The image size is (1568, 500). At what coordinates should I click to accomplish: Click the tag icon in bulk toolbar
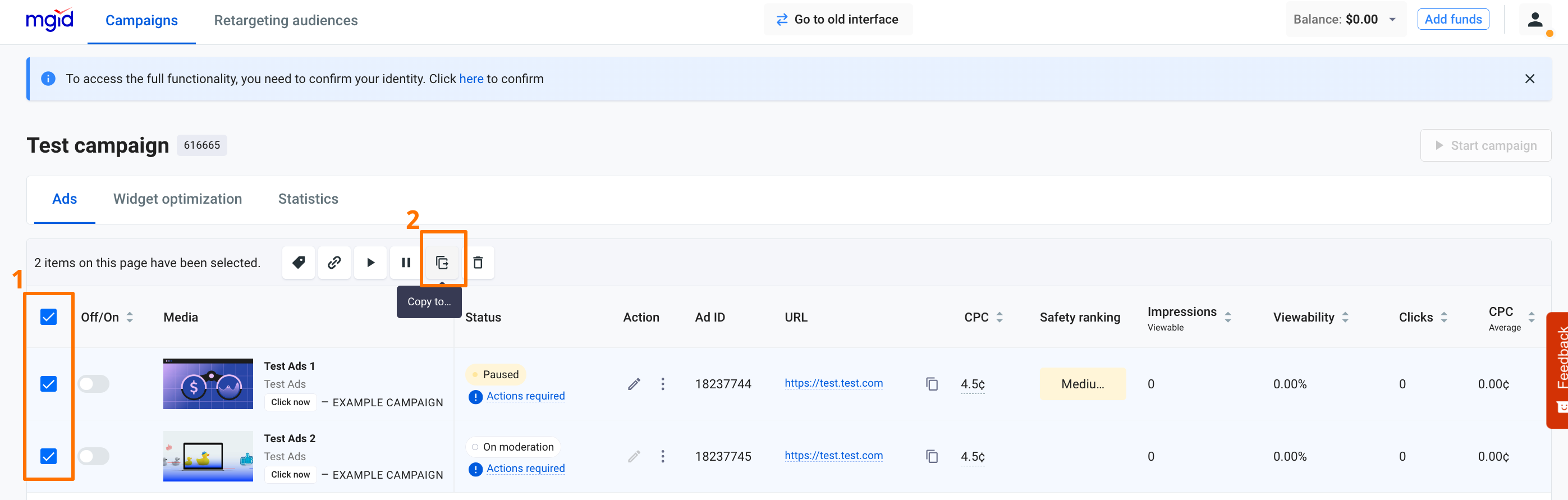pos(298,263)
